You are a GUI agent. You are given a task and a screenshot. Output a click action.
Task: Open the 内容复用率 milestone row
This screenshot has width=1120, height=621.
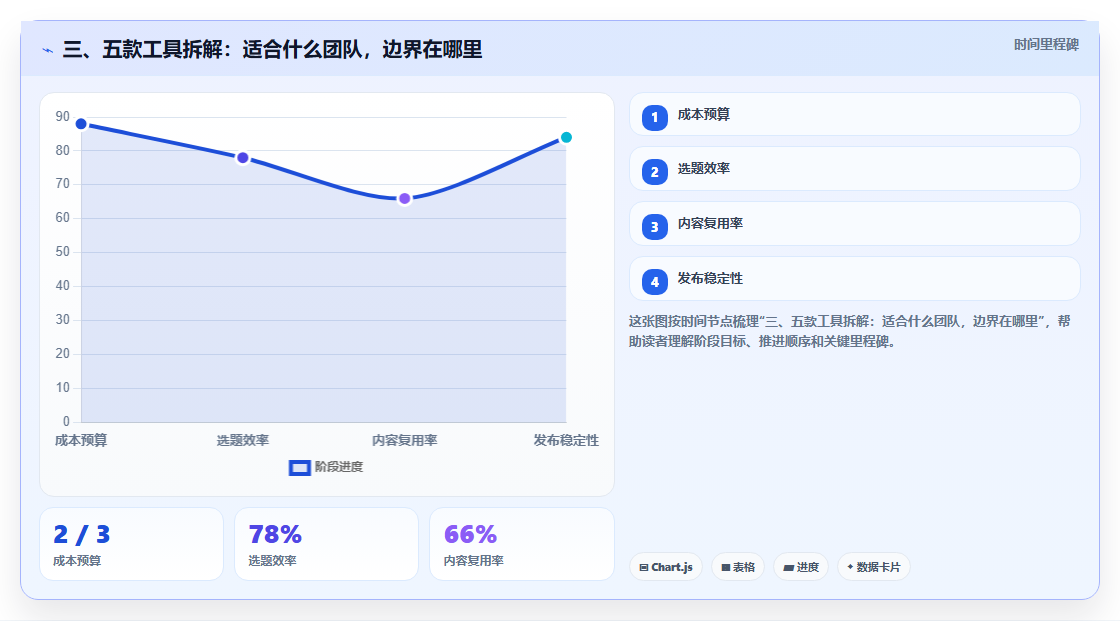(x=854, y=224)
